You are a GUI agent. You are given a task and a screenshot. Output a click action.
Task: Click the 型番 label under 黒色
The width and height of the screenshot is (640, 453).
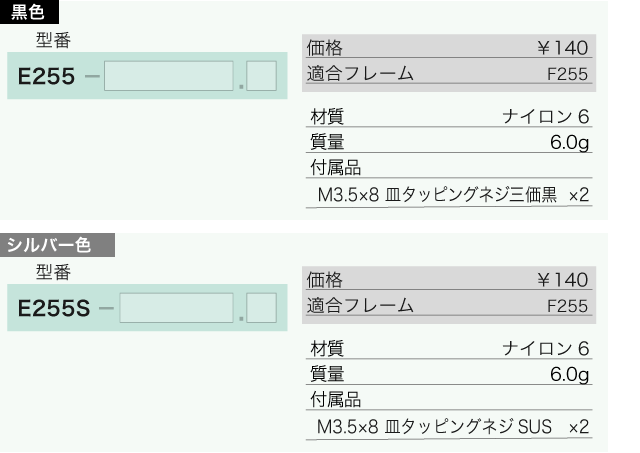click(52, 41)
